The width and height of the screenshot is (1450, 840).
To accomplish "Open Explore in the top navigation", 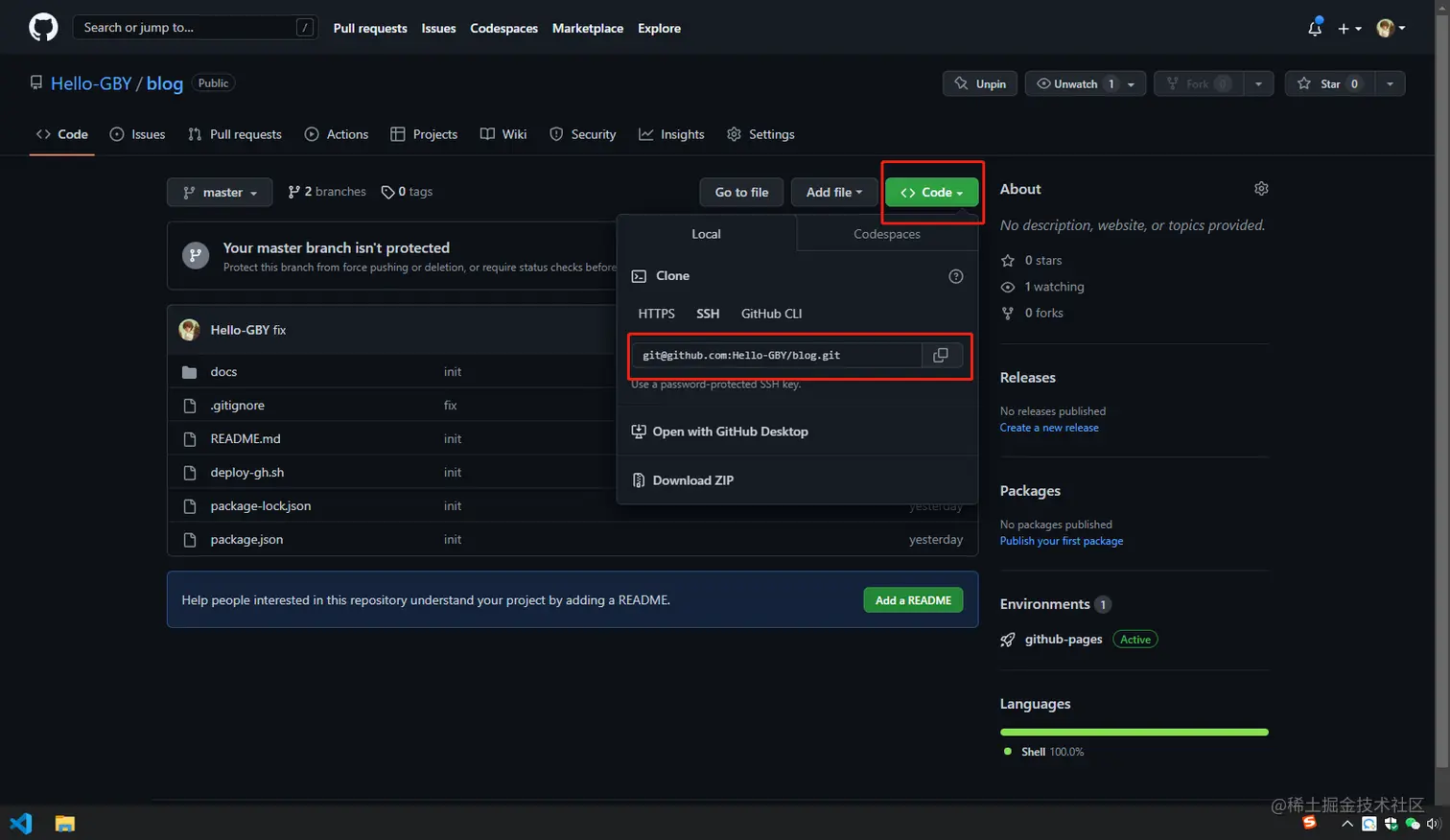I will [x=660, y=28].
